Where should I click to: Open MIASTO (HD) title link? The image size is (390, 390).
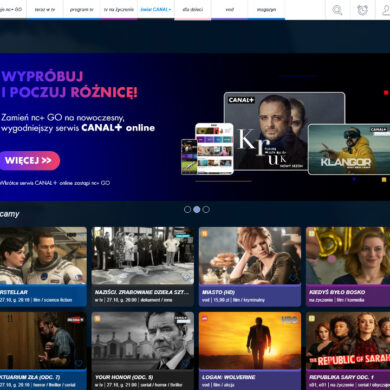(218, 292)
